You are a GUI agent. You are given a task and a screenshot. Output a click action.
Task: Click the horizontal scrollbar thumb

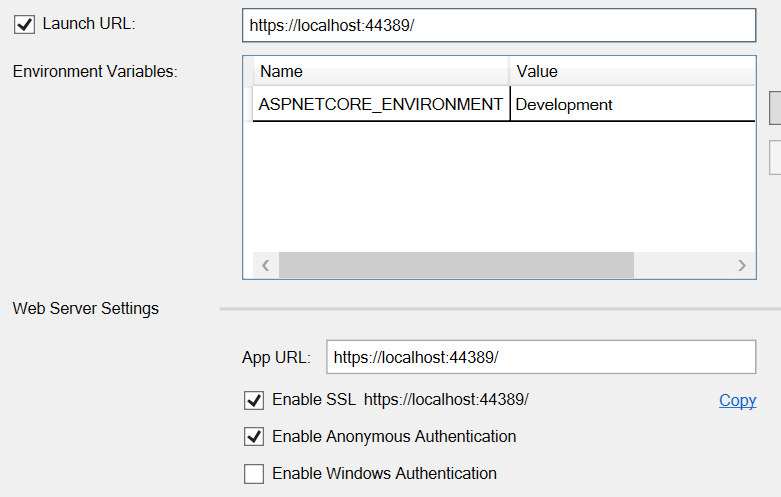(x=456, y=265)
